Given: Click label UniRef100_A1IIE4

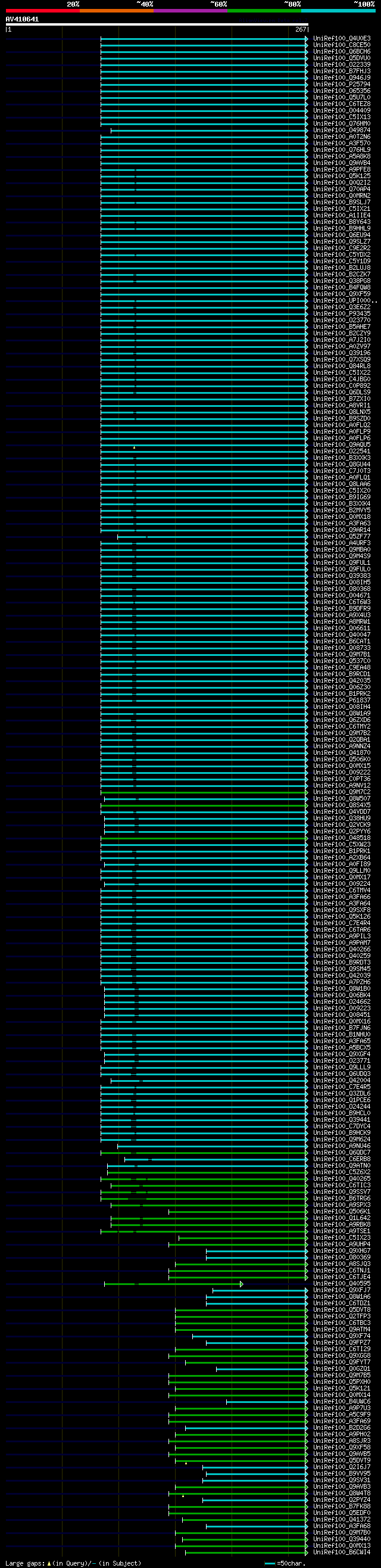Looking at the screenshot, I should click(x=342, y=216).
